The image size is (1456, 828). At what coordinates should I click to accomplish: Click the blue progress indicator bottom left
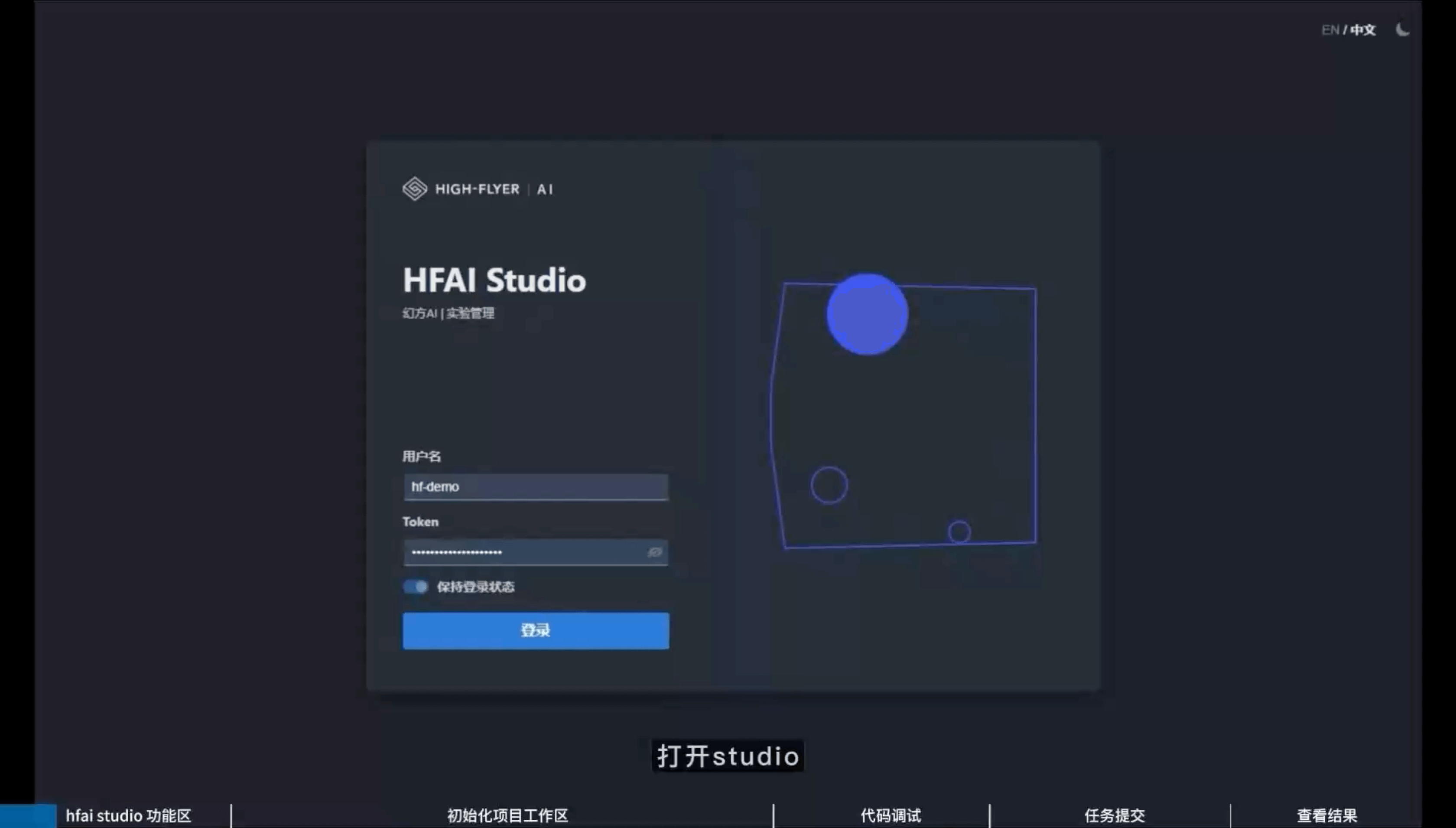coord(27,815)
